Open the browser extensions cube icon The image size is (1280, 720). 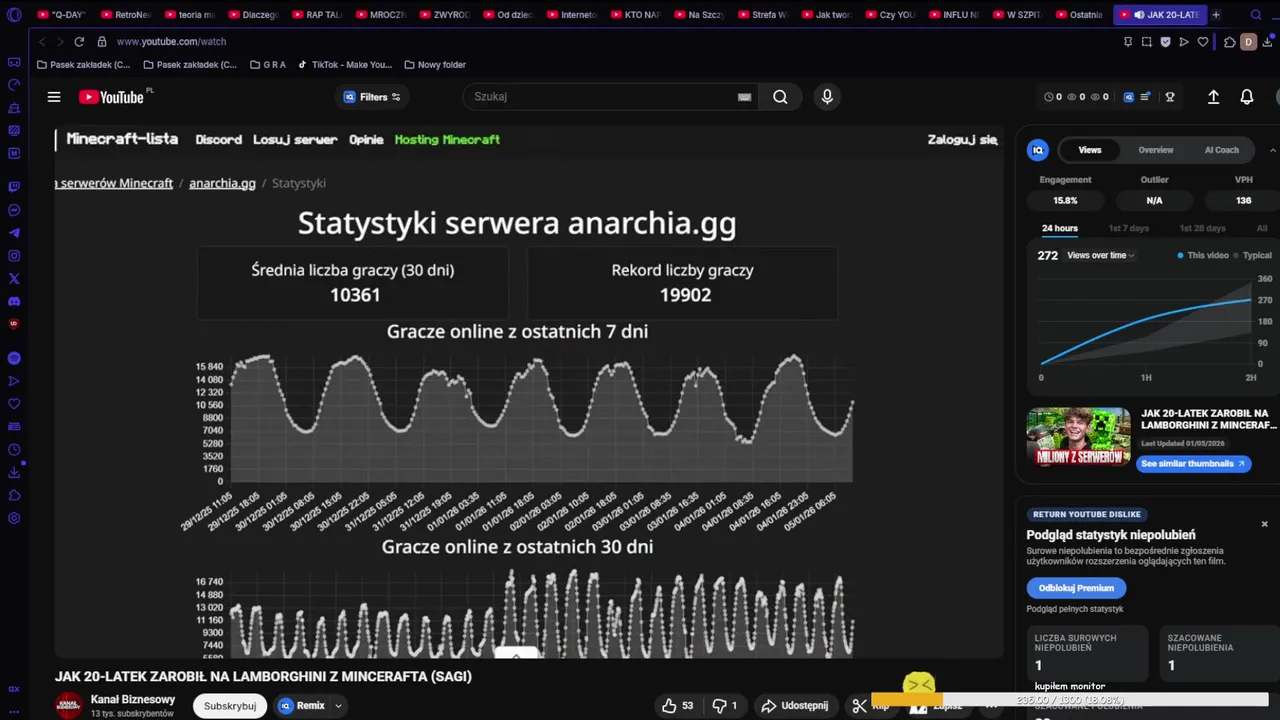pyautogui.click(x=1229, y=42)
